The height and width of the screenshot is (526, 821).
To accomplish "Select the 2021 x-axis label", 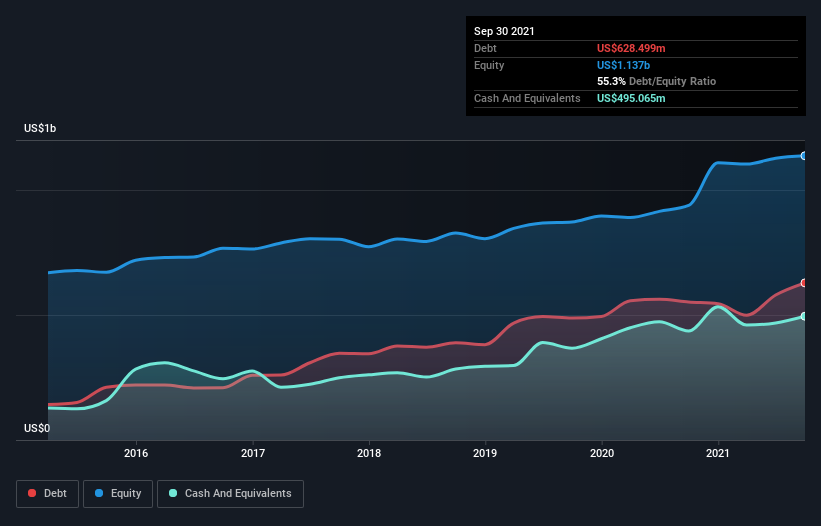I will pyautogui.click(x=718, y=453).
